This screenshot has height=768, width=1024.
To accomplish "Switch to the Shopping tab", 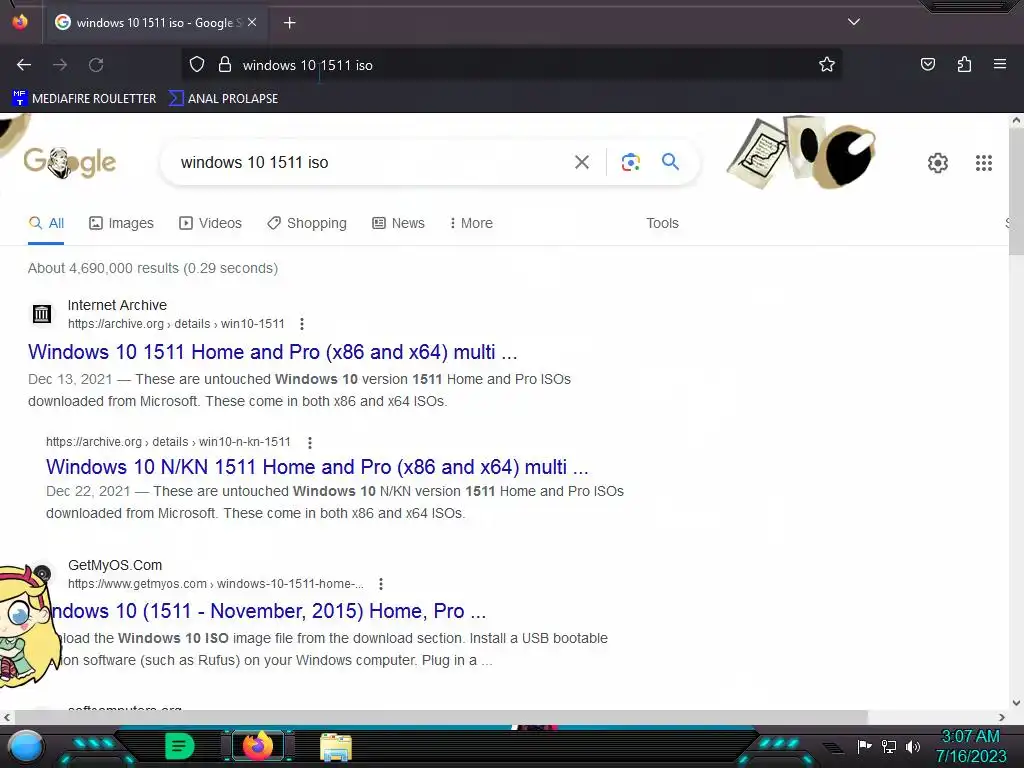I will 307,223.
